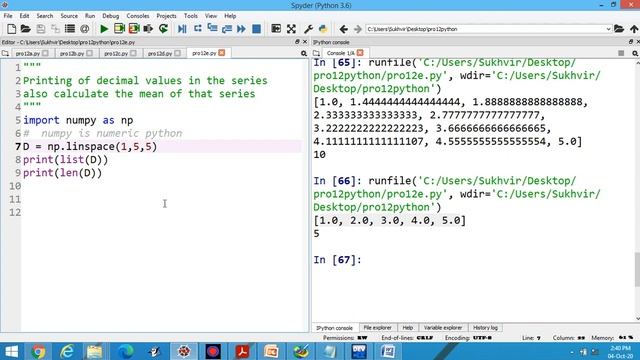Browse editor tabs icon left of pro12a.py
This screenshot has height=360, width=640.
point(5,53)
